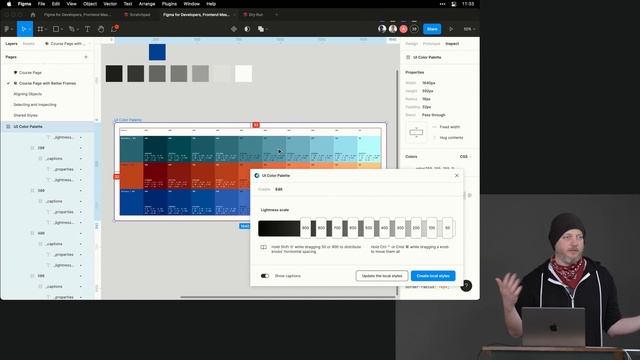Click the tip icon beside the Shift hint

(x=264, y=247)
